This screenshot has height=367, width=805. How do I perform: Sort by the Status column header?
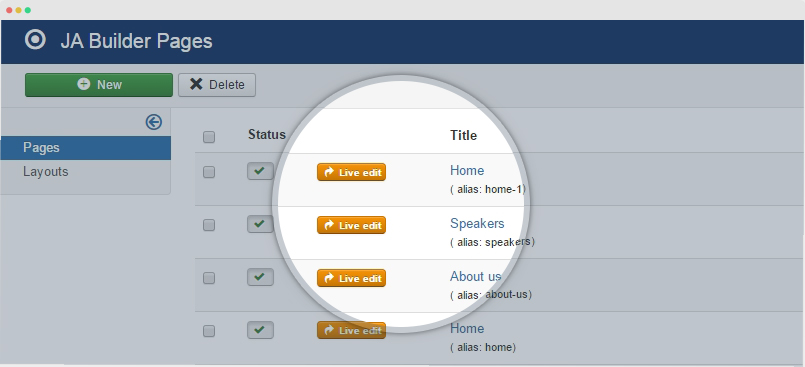tap(266, 134)
